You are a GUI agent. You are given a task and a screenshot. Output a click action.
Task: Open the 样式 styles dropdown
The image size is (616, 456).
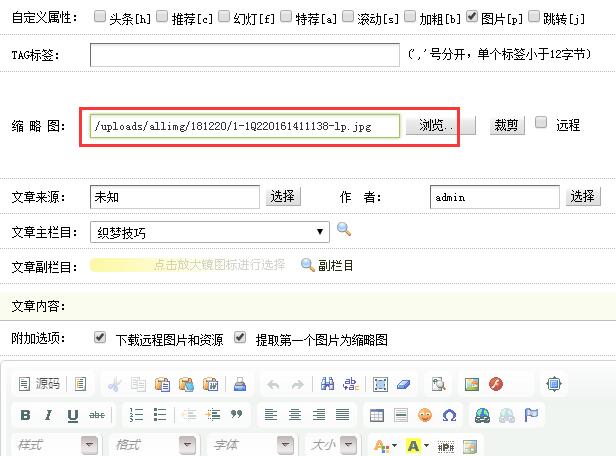(x=56, y=445)
